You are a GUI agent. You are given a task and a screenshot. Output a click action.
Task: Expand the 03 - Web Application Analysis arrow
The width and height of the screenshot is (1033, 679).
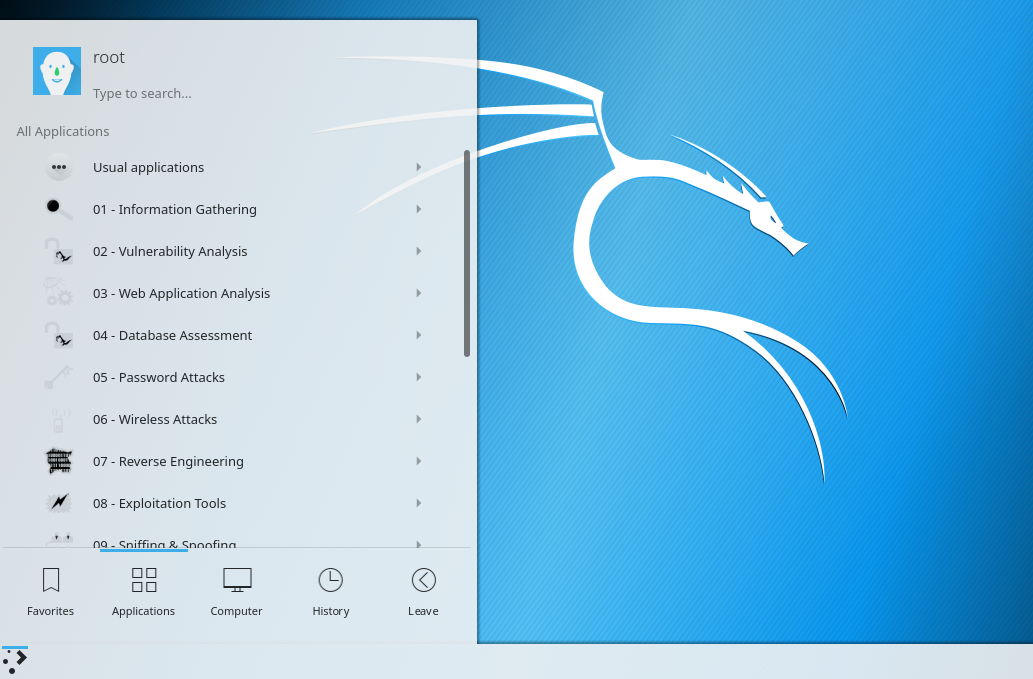tap(418, 293)
